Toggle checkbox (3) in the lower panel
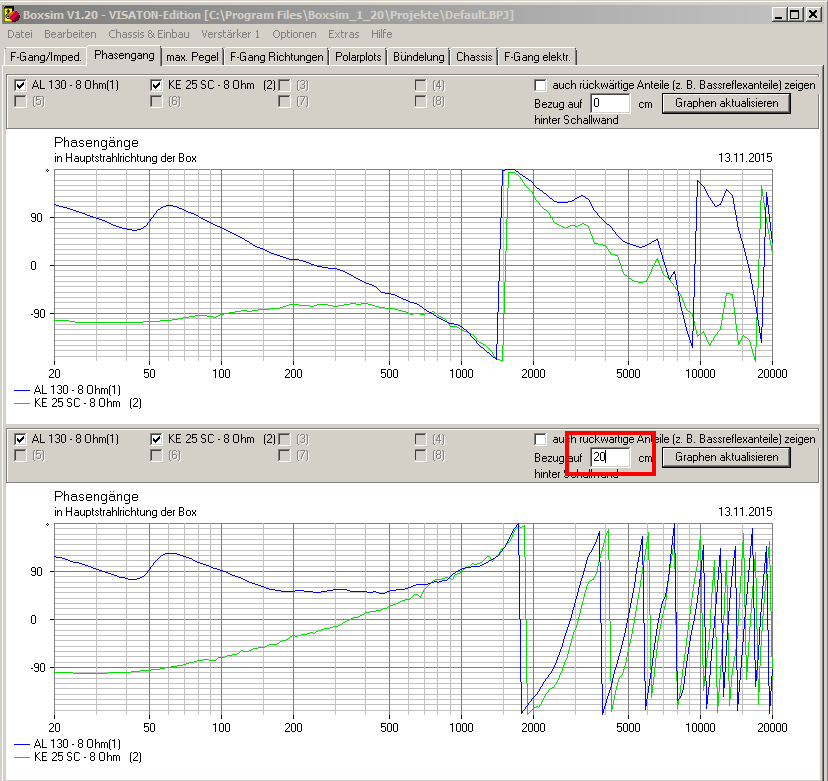828x781 pixels. (284, 439)
